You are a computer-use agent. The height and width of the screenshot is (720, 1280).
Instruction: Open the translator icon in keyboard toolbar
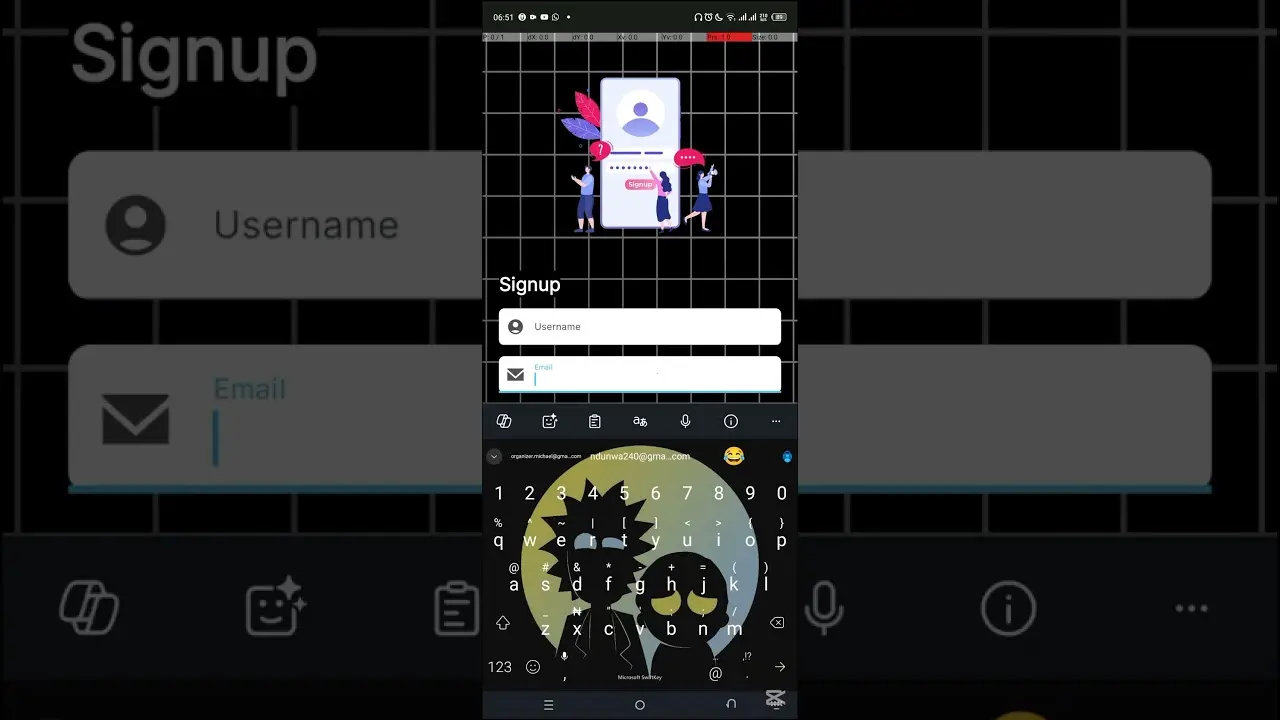[x=640, y=421]
